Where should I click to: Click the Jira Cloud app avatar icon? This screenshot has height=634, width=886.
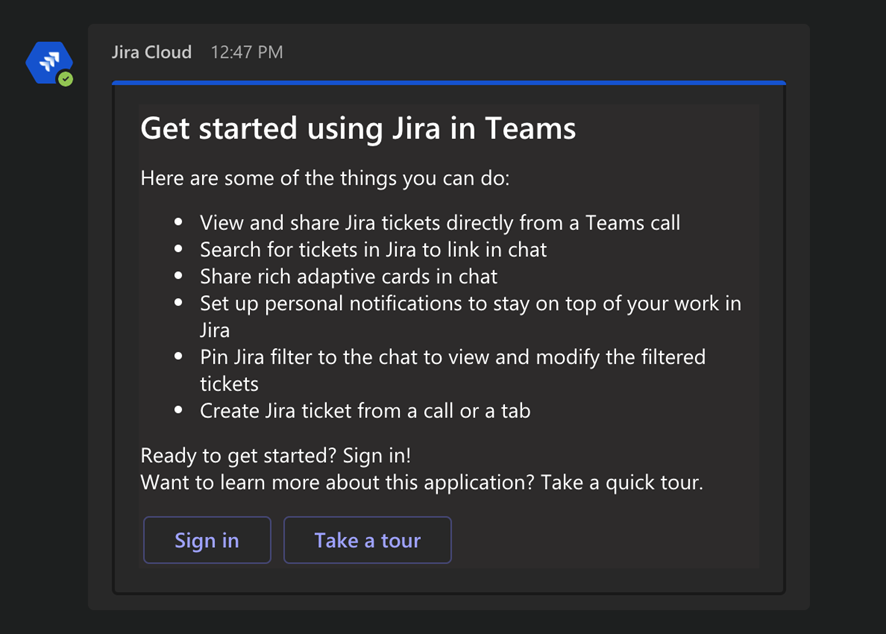[48, 62]
